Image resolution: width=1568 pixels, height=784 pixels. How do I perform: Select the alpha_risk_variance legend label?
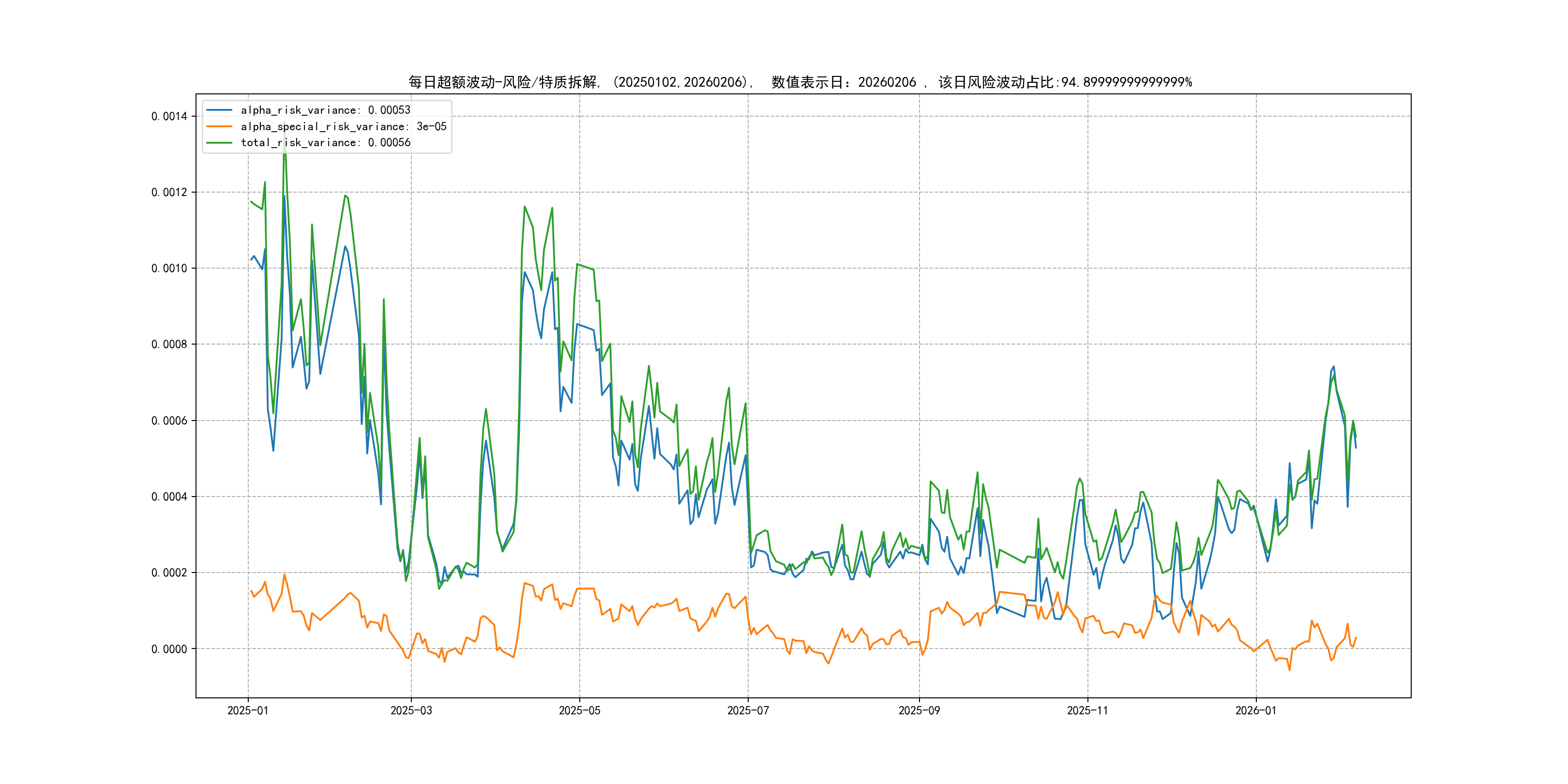point(326,110)
